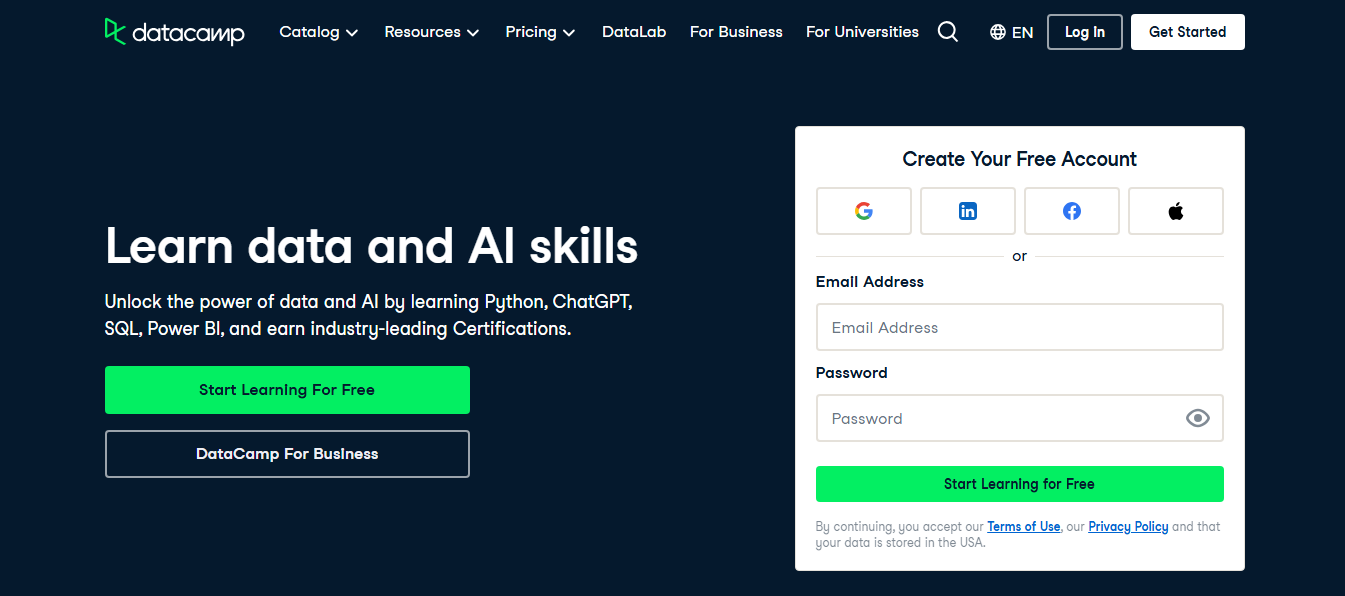The image size is (1345, 596).
Task: Show password using the eye icon
Action: click(1197, 418)
